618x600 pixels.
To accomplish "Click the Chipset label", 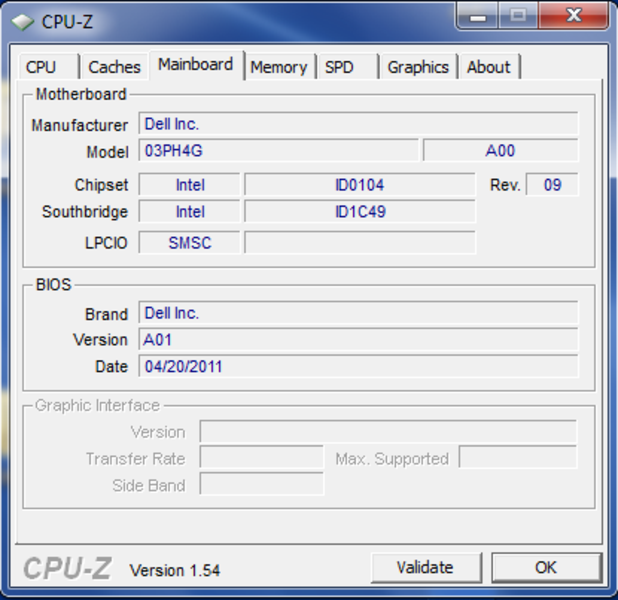I will click(101, 185).
